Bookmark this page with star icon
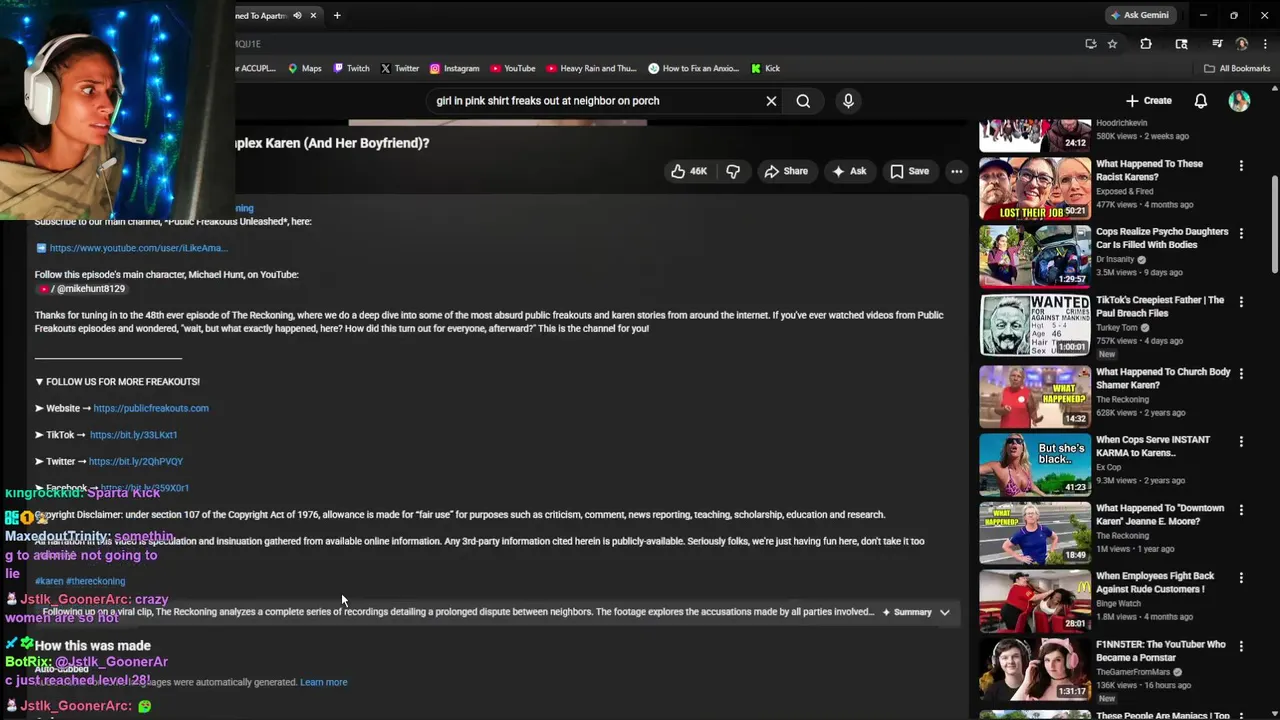 [1112, 44]
